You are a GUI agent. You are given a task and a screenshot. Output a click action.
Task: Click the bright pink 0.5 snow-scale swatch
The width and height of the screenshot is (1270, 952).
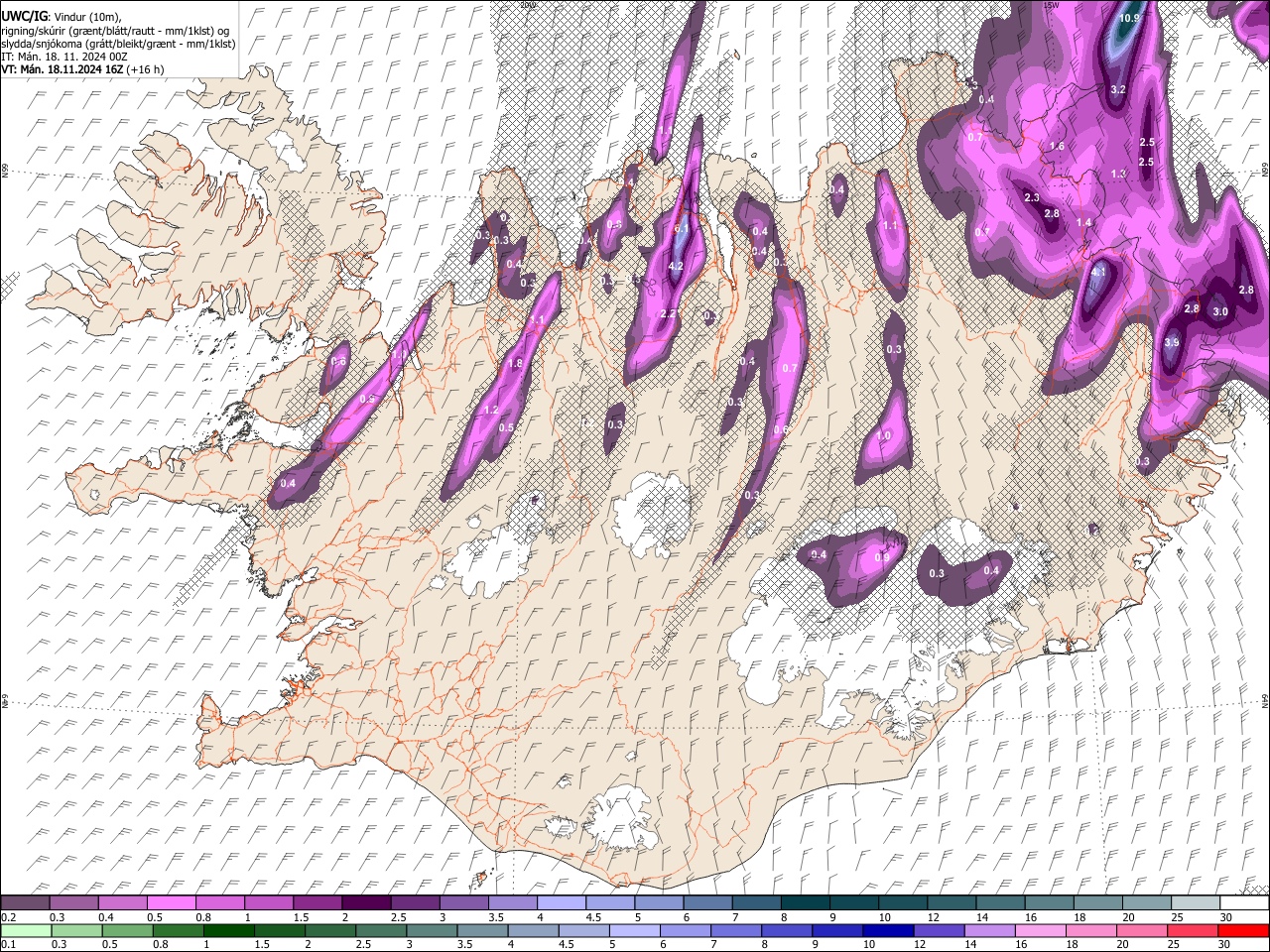pyautogui.click(x=172, y=902)
